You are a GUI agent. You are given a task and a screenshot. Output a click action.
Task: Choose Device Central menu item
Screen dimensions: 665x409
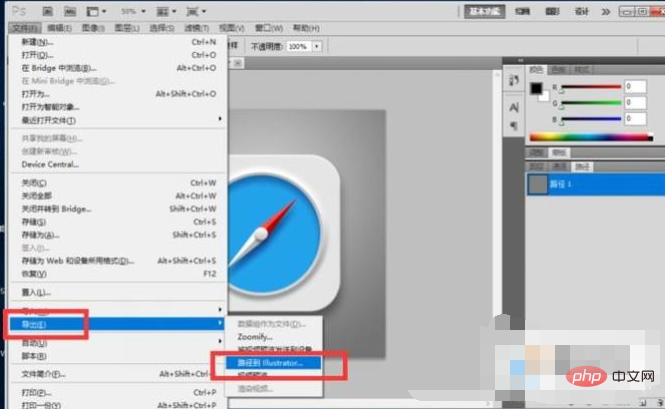[118, 164]
